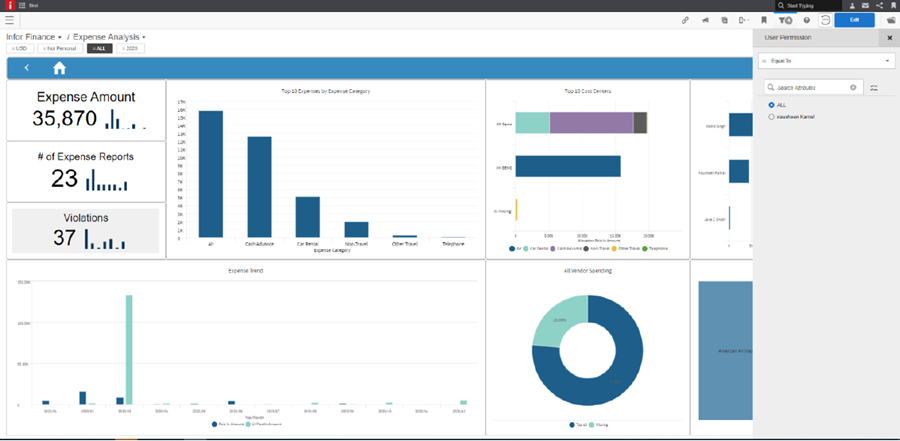Expand the Expense Analysis breadcrumb dropdown

point(143,37)
